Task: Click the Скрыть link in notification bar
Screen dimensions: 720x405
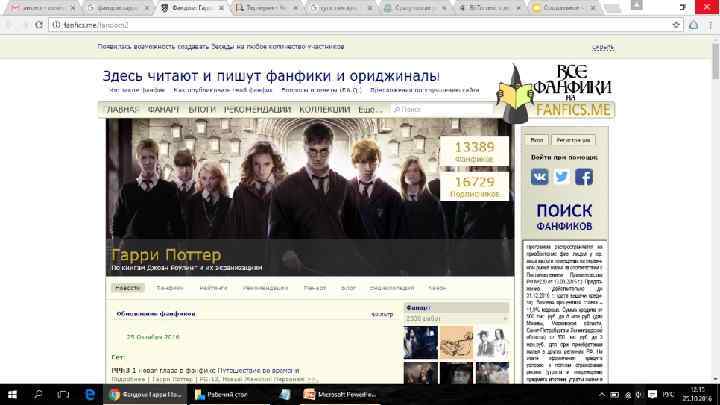Action: click(x=603, y=47)
